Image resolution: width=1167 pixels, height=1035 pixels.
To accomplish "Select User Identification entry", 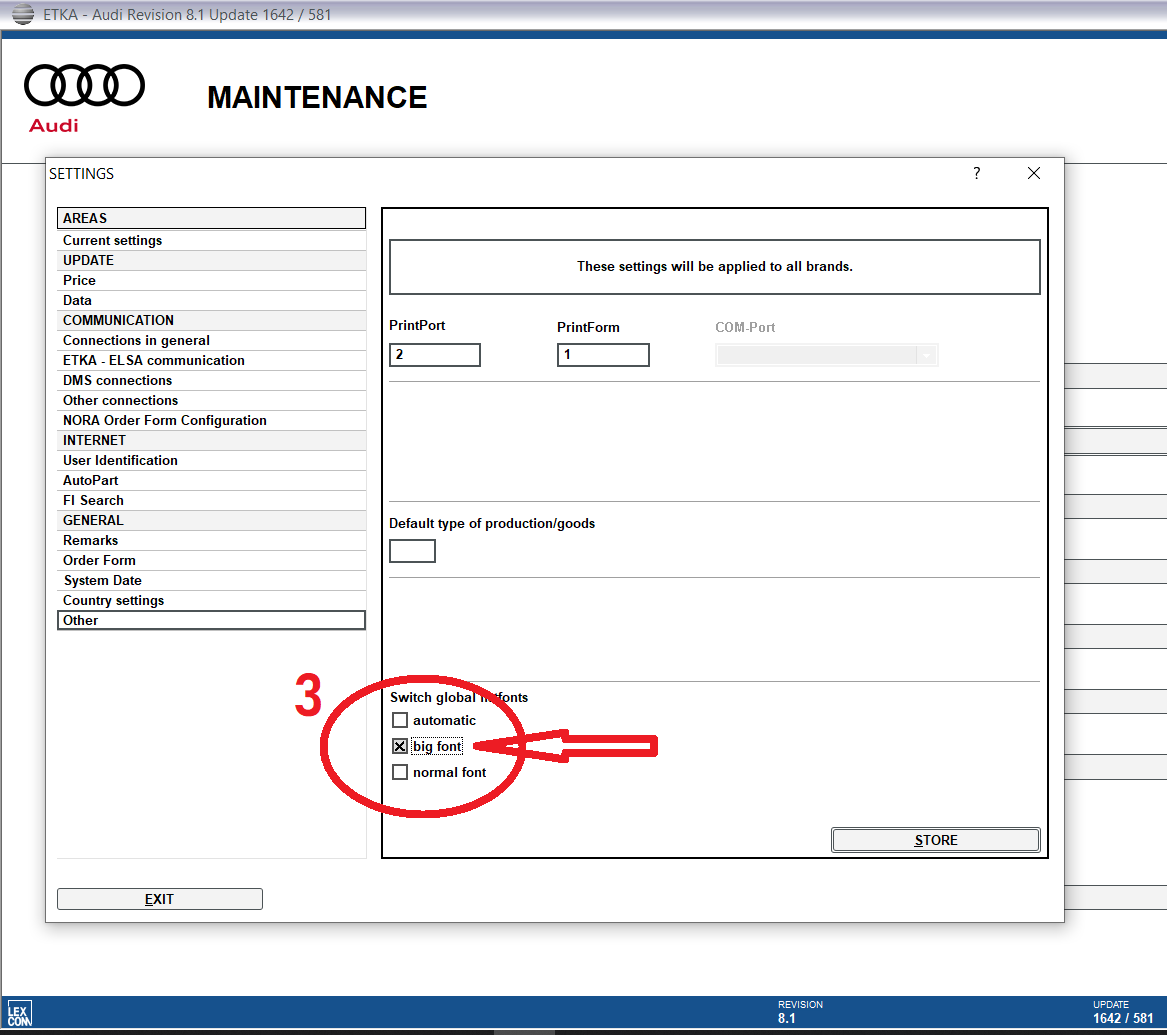I will [x=211, y=461].
